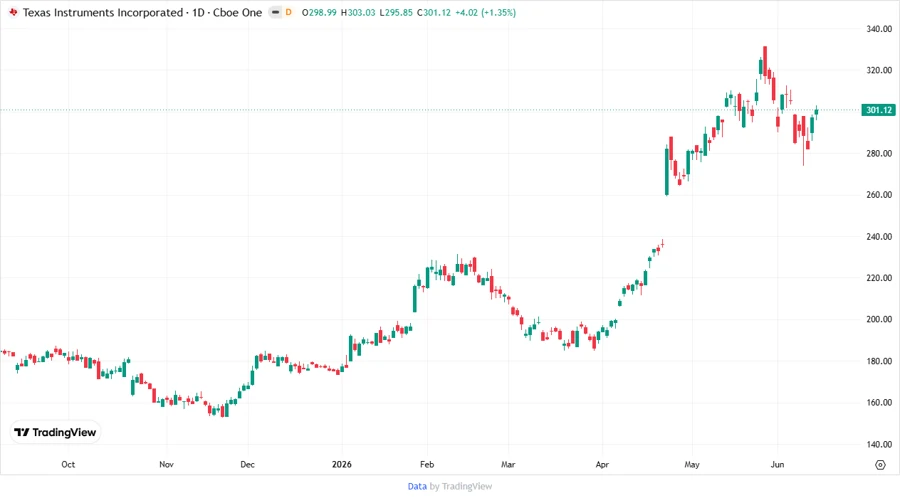Screen dimensions: 900x498
Task: Select the 1D interval label
Action: click(199, 12)
